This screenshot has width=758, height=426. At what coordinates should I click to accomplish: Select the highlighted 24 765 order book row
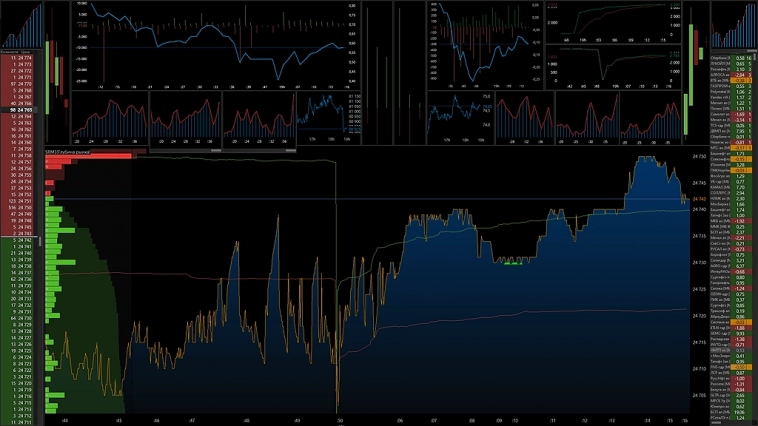22,109
